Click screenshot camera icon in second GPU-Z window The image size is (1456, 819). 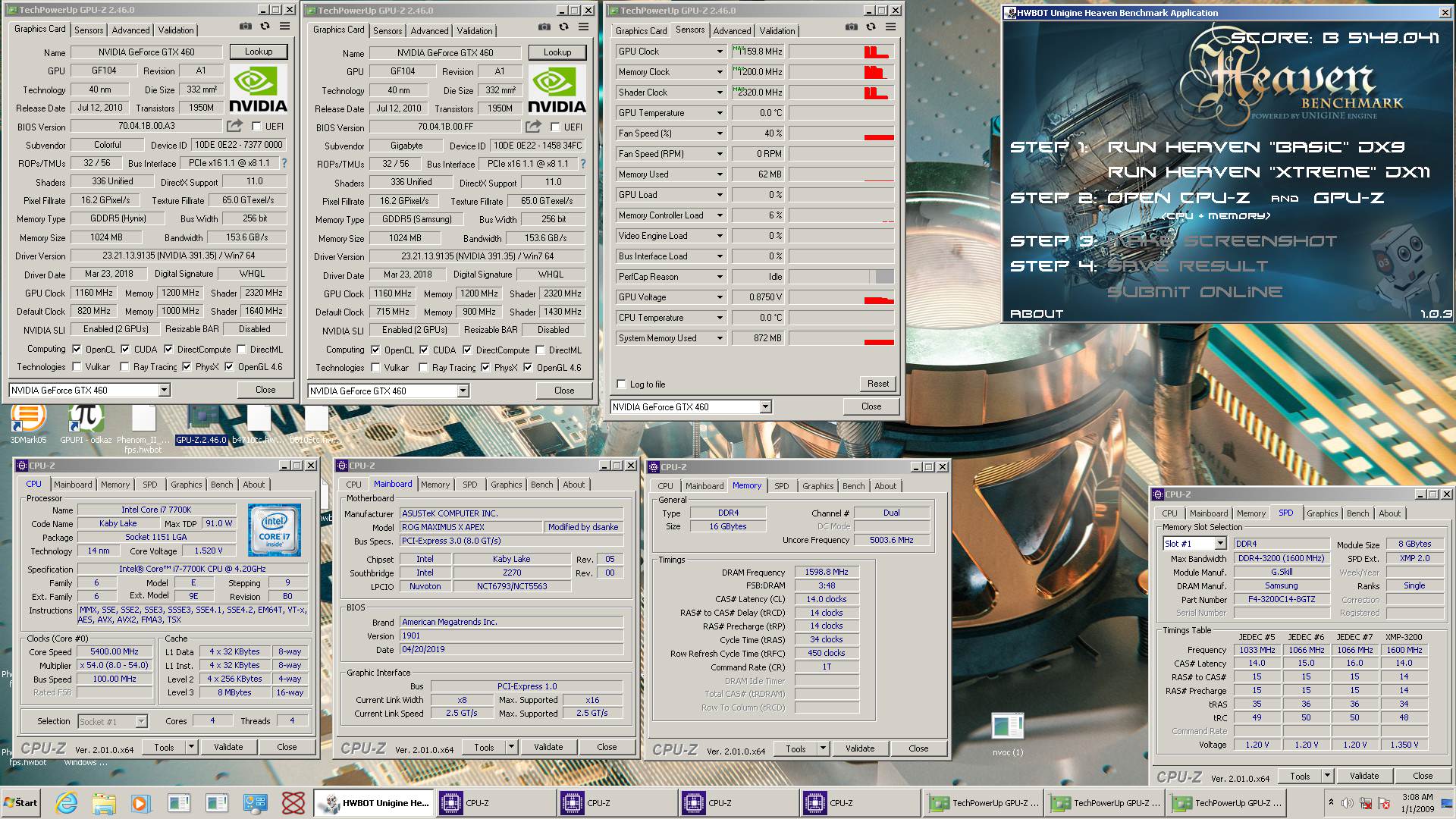544,27
